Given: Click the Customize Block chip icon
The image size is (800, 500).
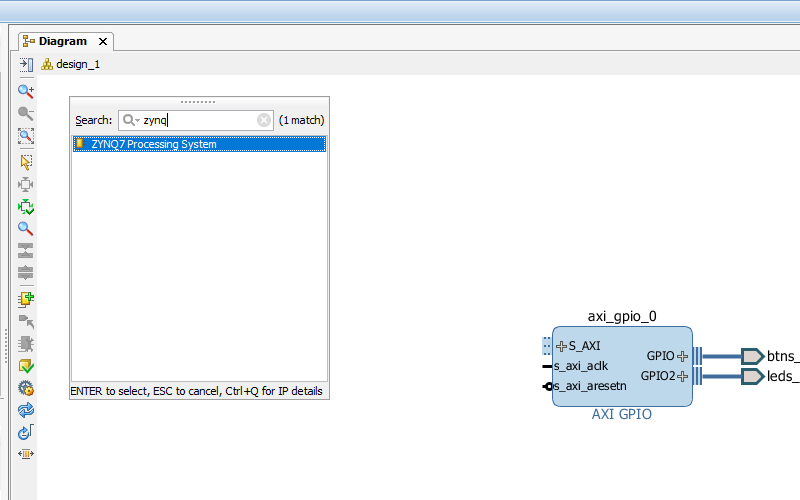Looking at the screenshot, I should click(26, 344).
